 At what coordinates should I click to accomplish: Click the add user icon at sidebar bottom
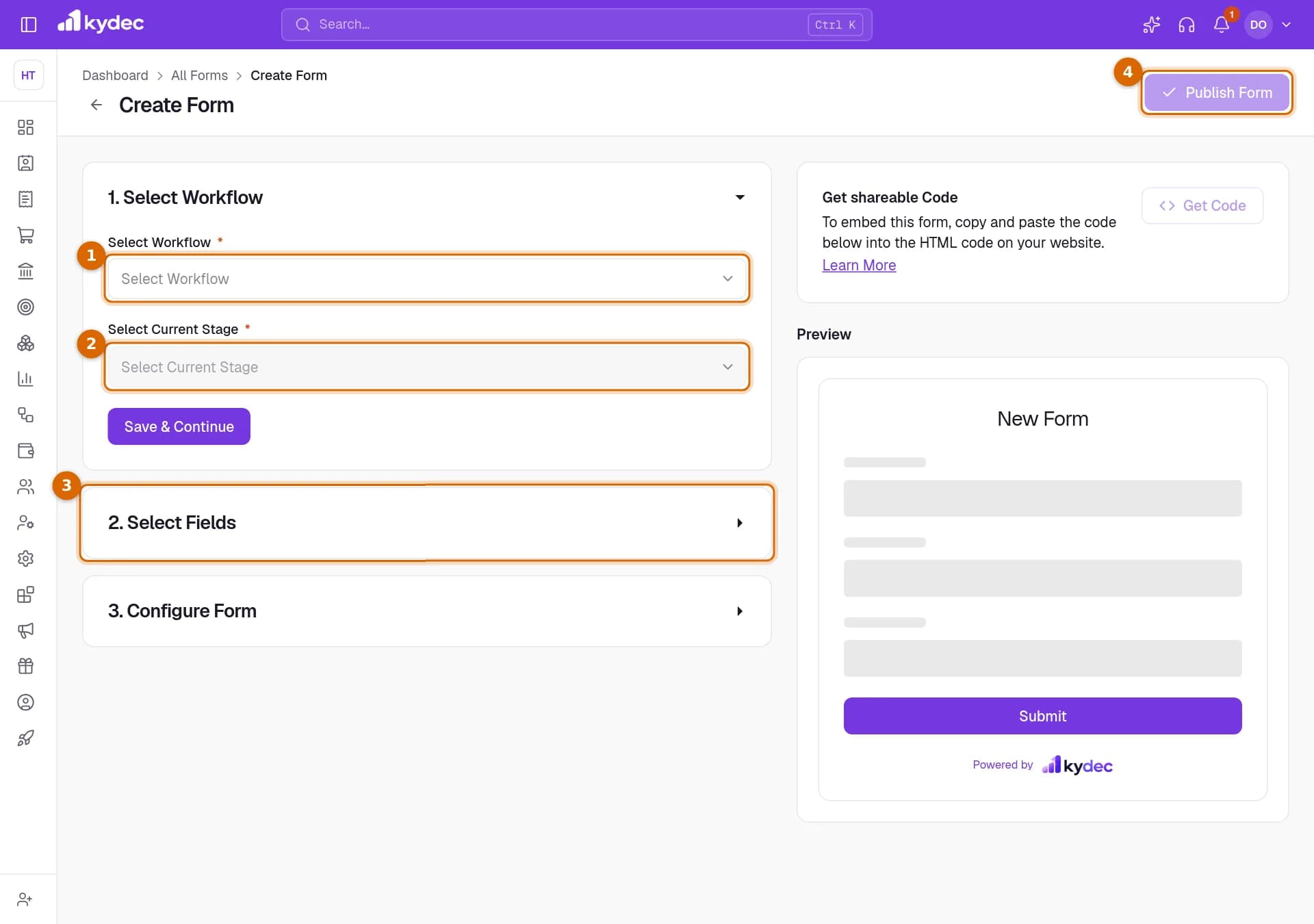(25, 899)
